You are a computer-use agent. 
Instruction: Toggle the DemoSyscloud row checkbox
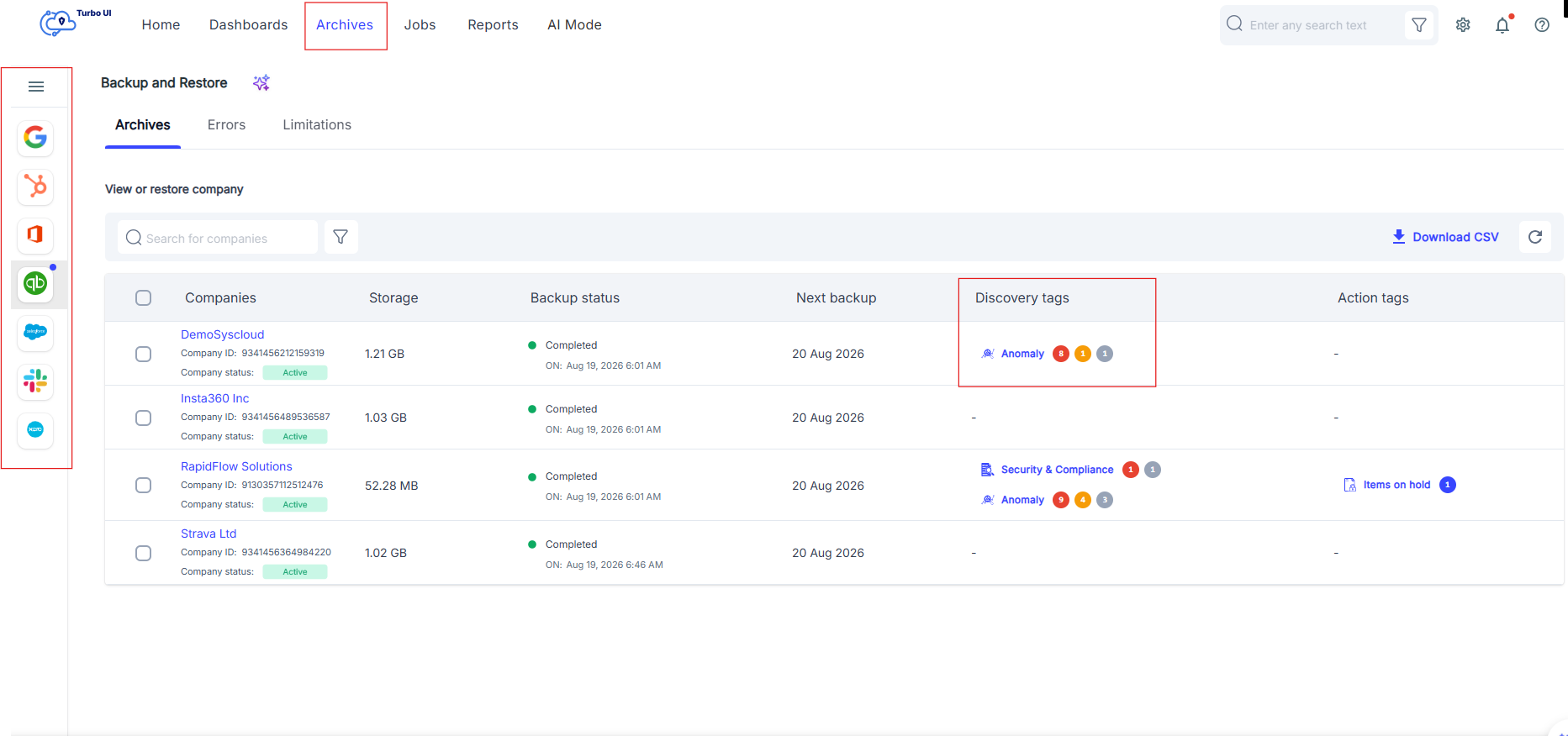click(144, 354)
